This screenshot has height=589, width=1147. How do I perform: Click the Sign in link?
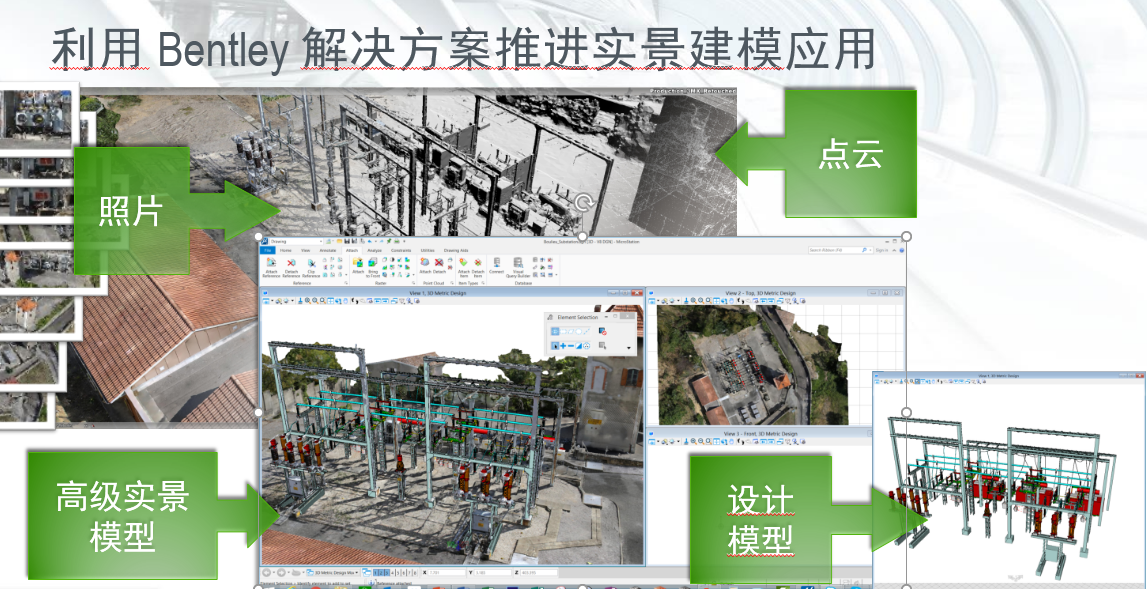tap(881, 250)
